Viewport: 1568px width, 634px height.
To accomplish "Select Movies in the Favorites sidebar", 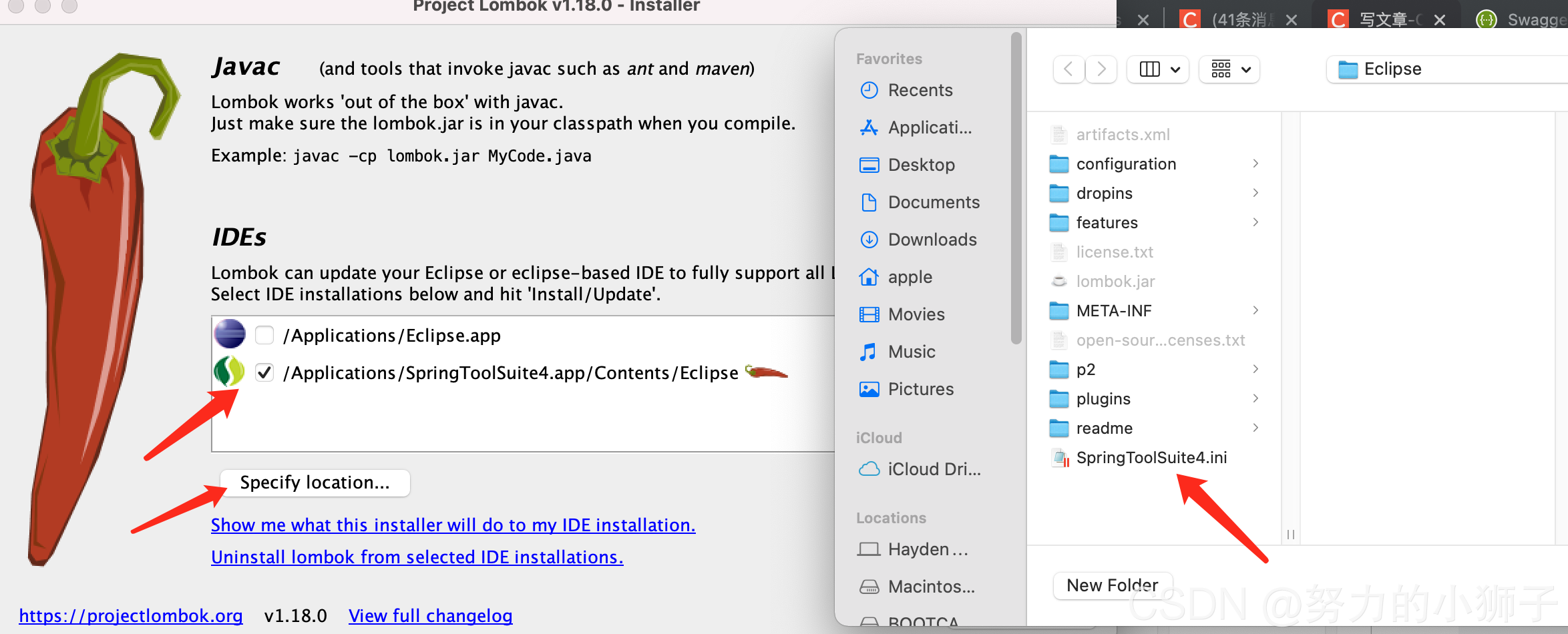I will pyautogui.click(x=916, y=314).
